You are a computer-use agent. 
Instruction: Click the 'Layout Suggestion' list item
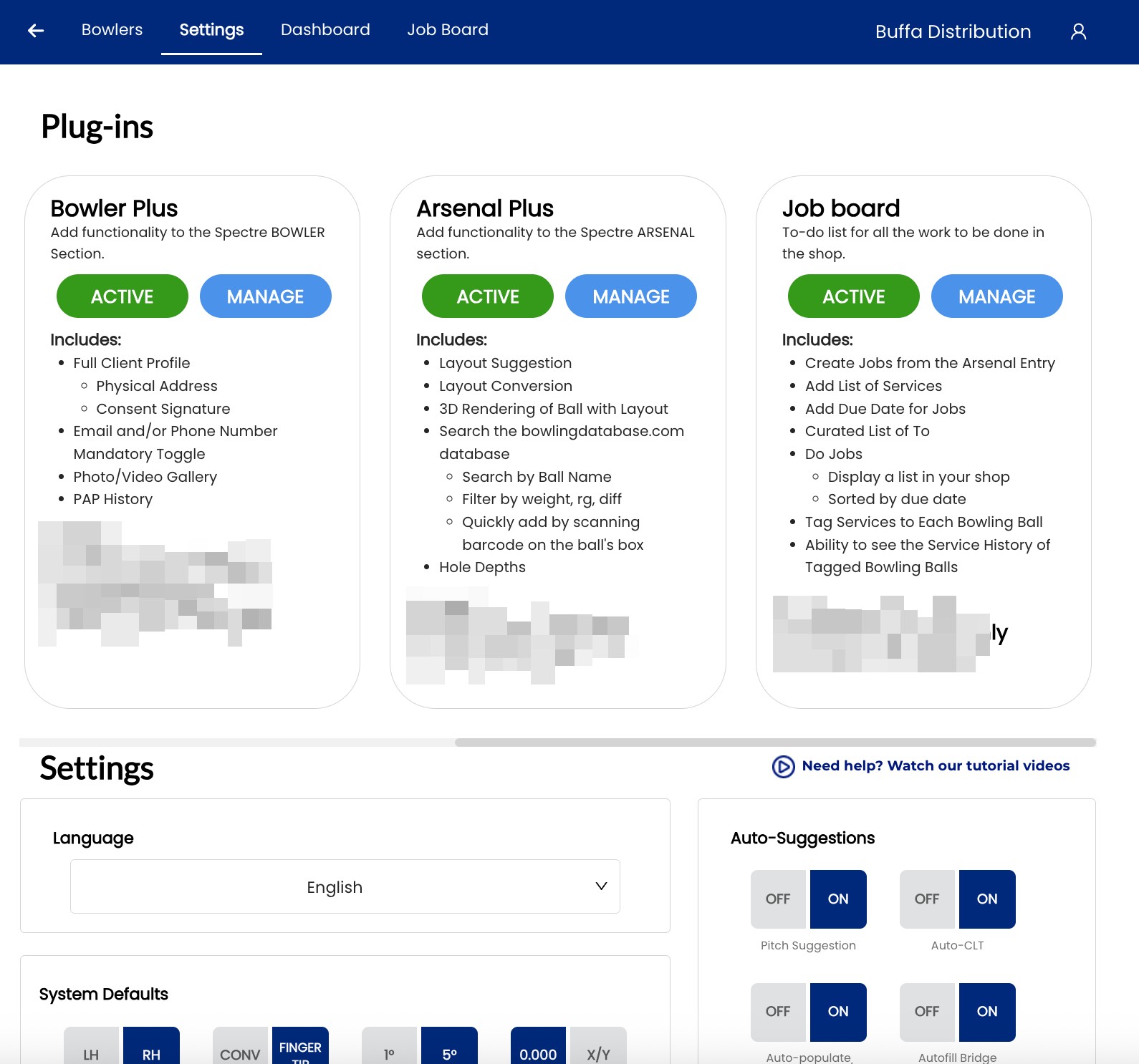[505, 363]
